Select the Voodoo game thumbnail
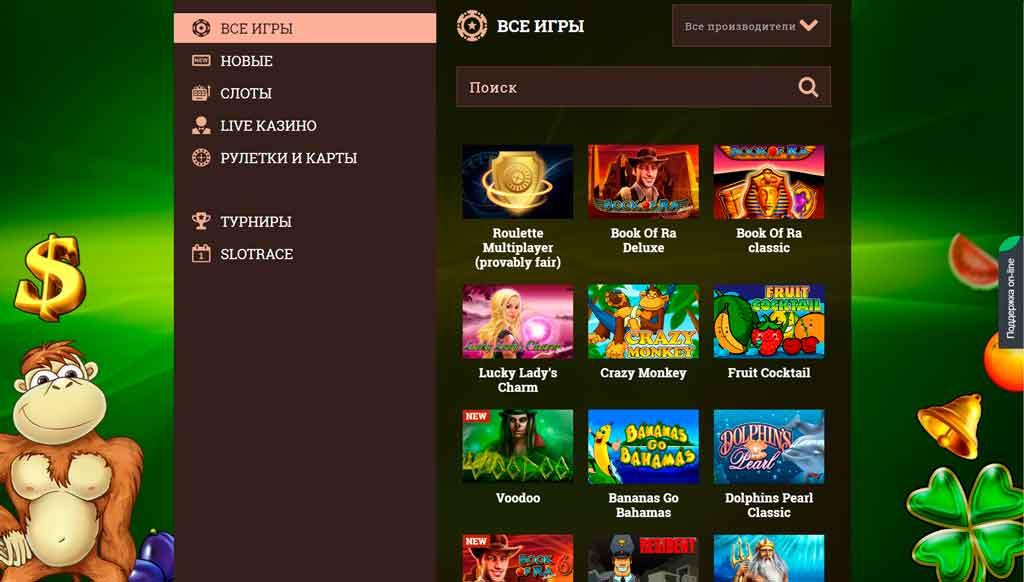The image size is (1024, 582). point(517,446)
